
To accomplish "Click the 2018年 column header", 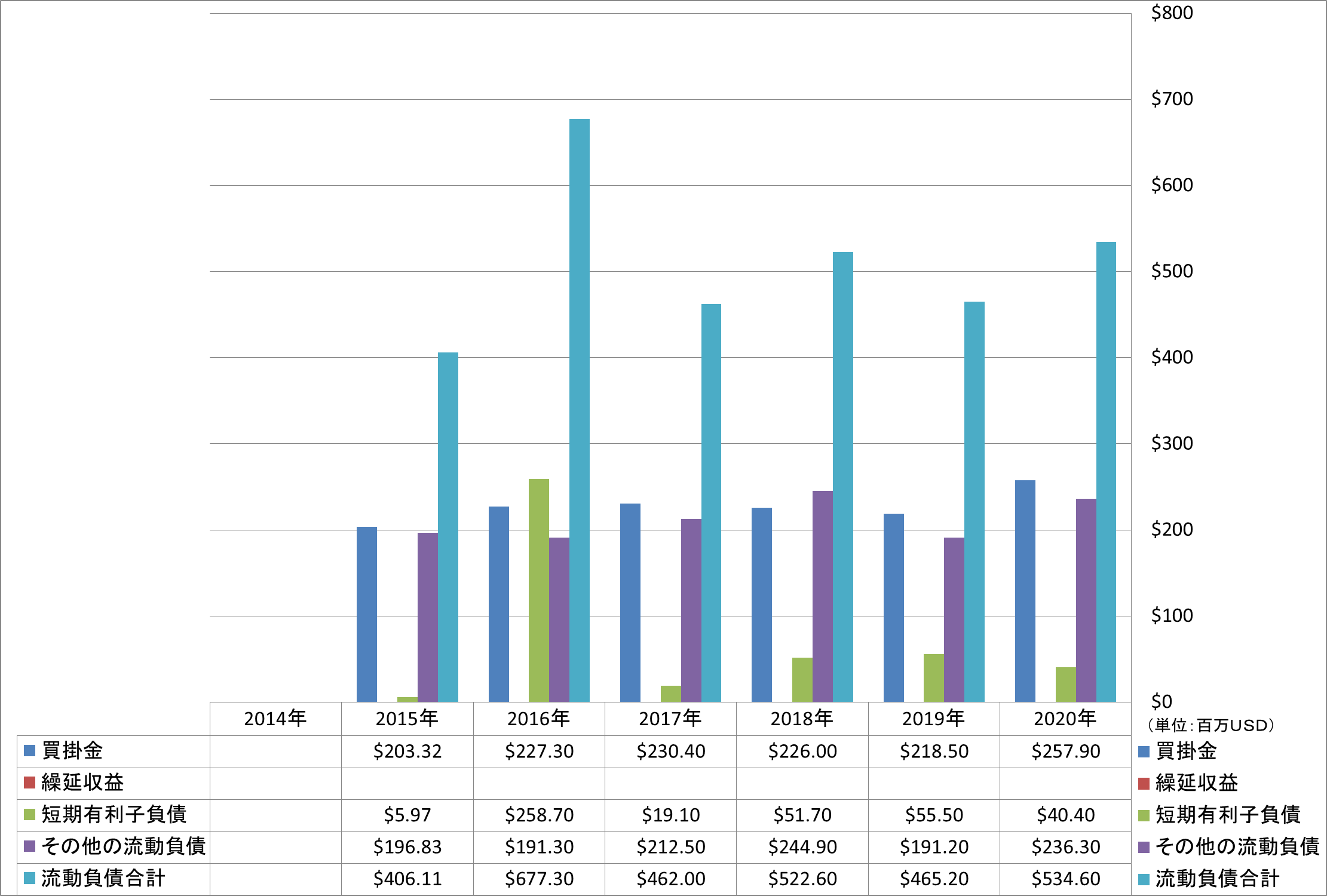I will [802, 719].
